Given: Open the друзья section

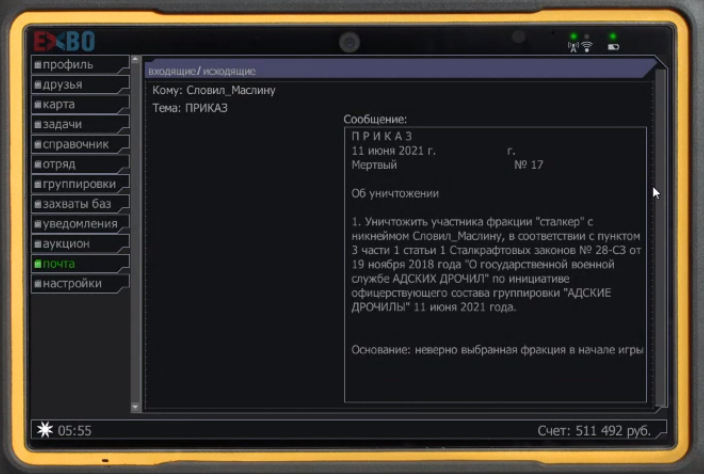Looking at the screenshot, I should coord(80,84).
